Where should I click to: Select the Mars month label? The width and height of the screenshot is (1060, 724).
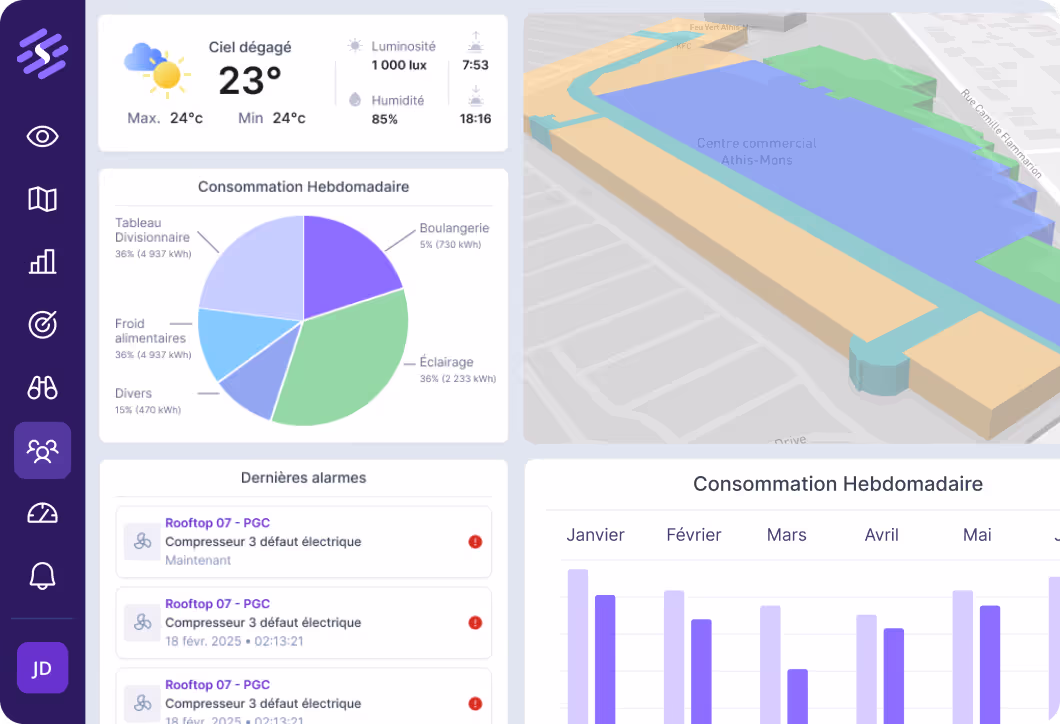787,535
